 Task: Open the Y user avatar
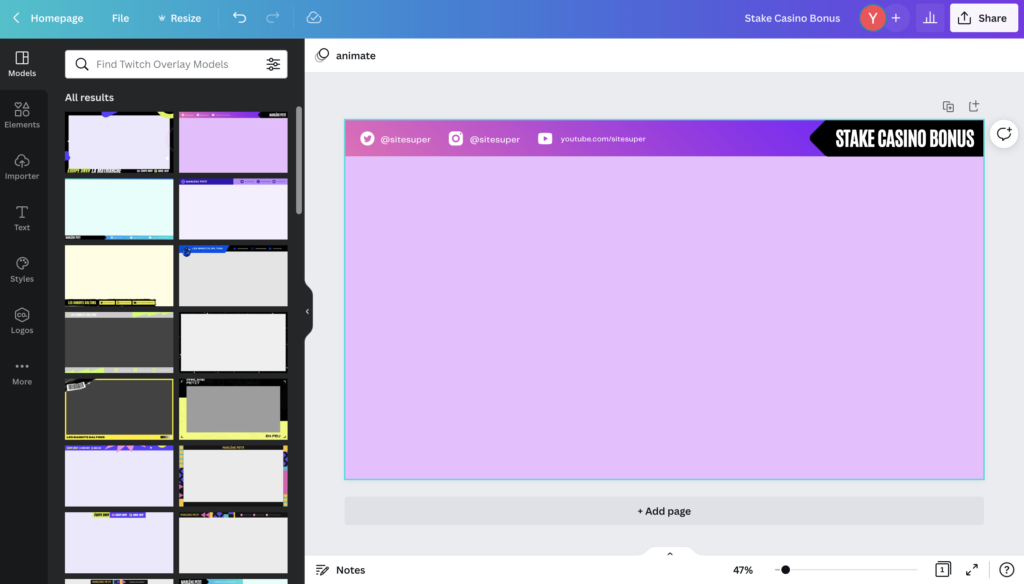[x=872, y=18]
